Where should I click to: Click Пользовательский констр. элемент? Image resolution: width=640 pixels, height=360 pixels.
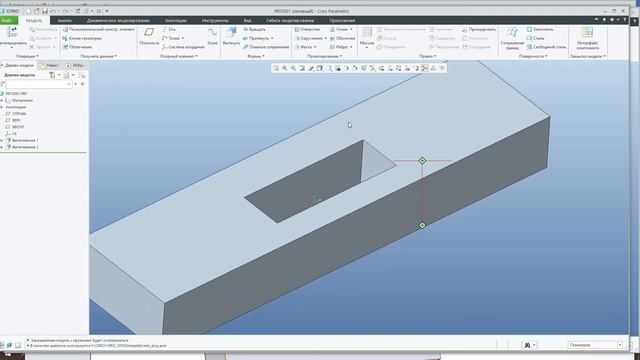(98, 29)
